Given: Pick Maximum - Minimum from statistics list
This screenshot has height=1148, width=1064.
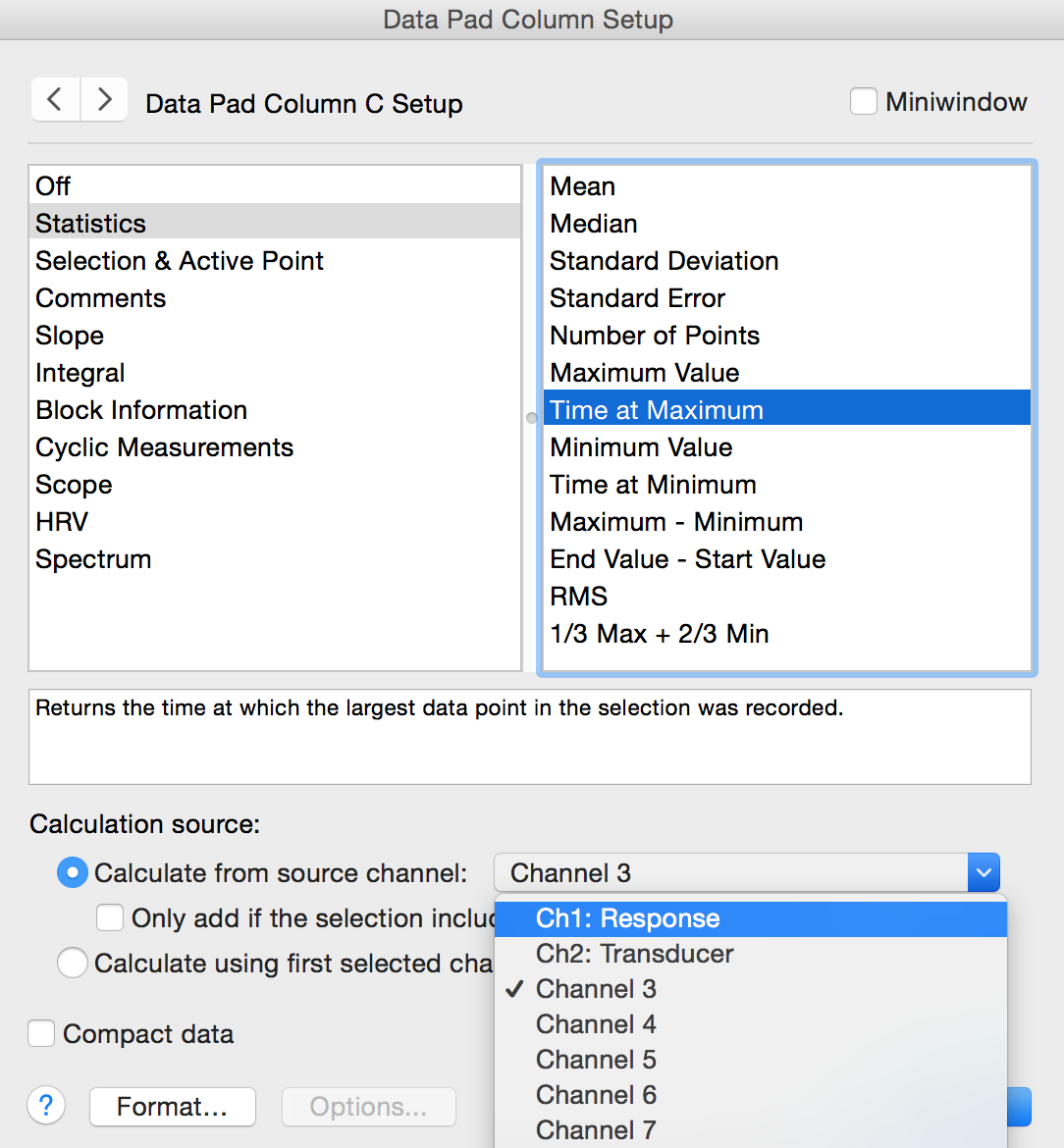Looking at the screenshot, I should click(676, 522).
